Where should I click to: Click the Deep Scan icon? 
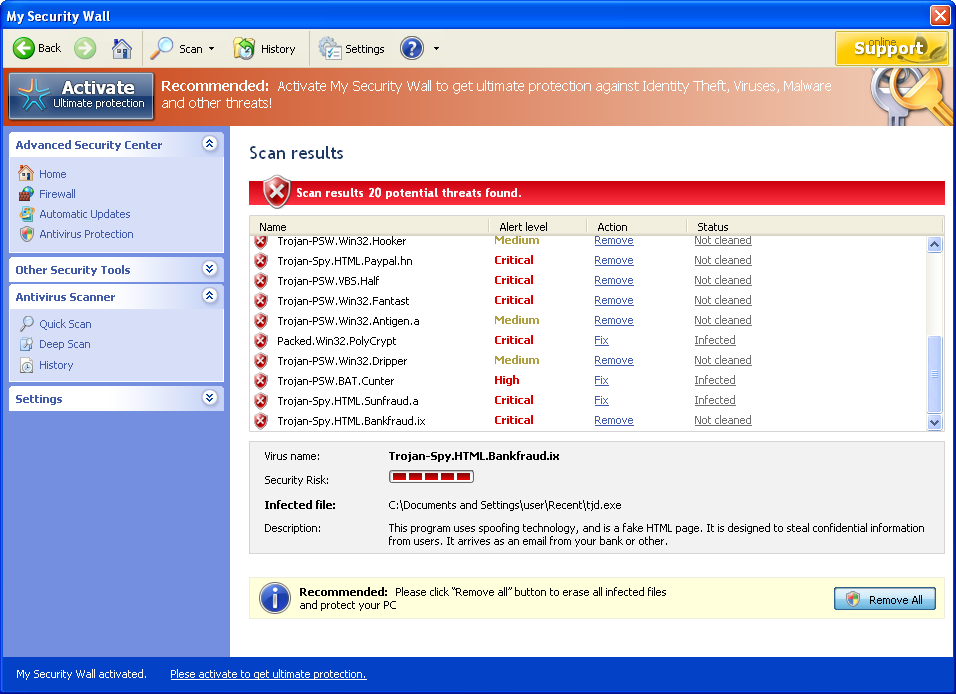tap(27, 344)
